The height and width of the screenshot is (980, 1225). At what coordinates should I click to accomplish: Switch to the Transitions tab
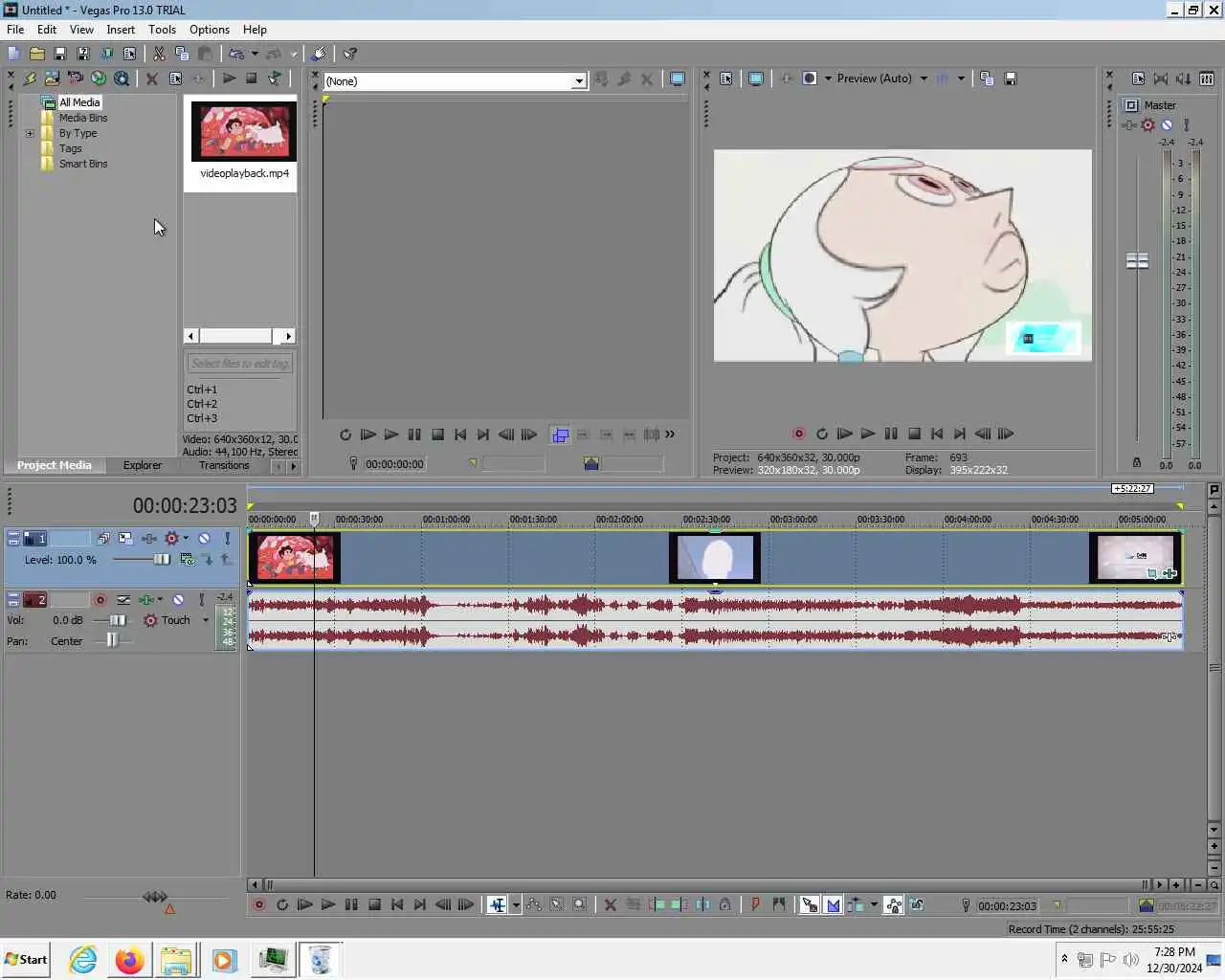224,465
